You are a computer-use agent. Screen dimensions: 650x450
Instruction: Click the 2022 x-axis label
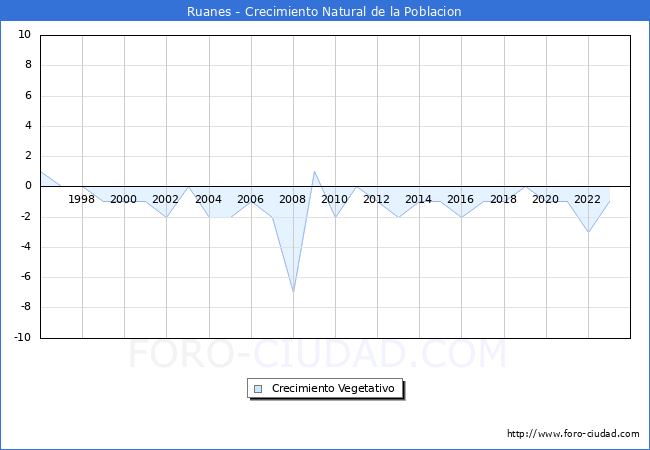tap(587, 199)
